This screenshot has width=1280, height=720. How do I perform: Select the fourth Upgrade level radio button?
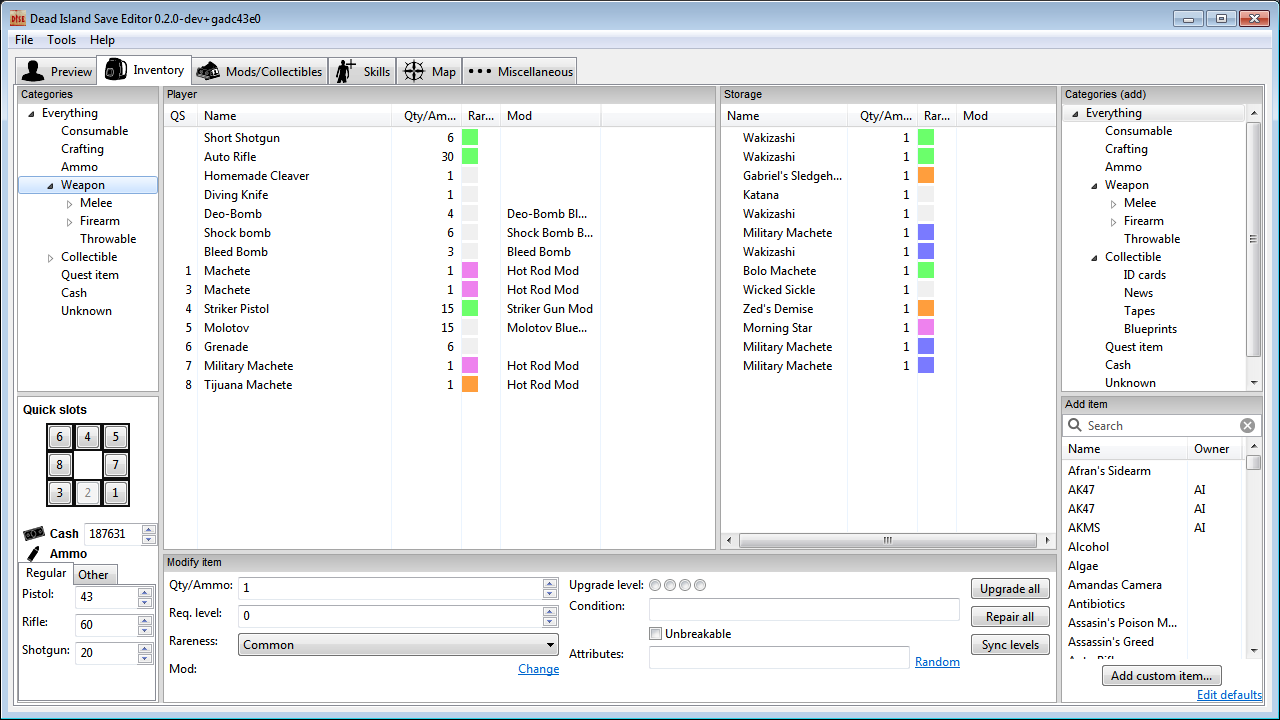[x=700, y=585]
